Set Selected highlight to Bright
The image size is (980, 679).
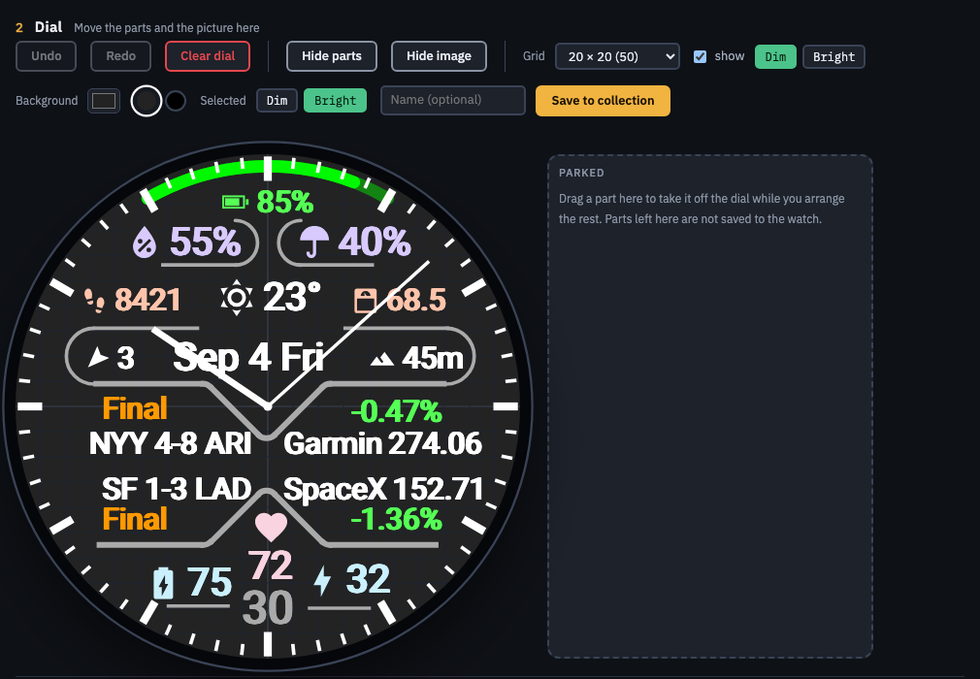[335, 101]
